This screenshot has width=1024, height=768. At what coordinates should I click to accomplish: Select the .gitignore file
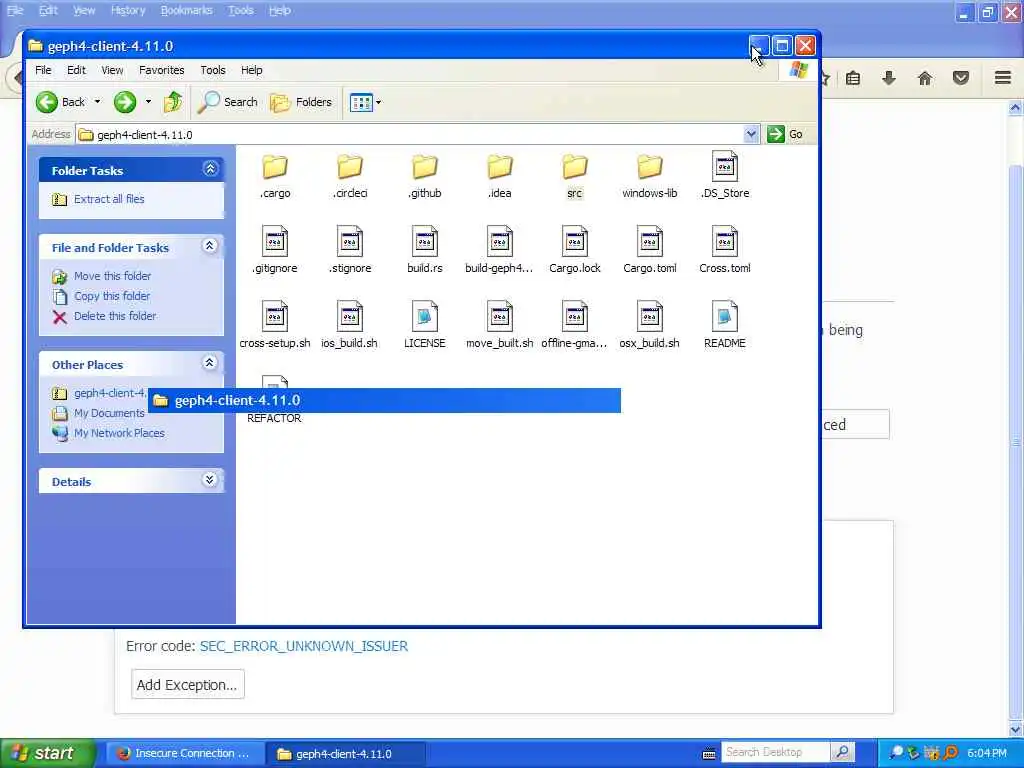(275, 250)
